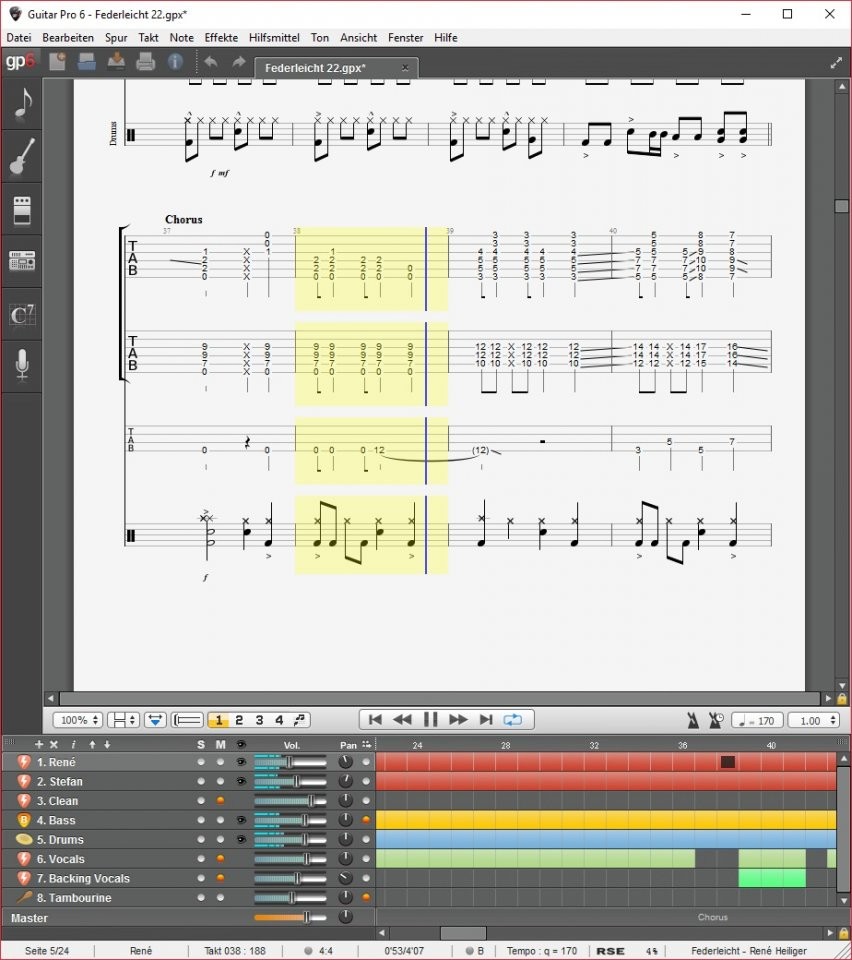Click the Drums track cymbal icon

coord(23,839)
